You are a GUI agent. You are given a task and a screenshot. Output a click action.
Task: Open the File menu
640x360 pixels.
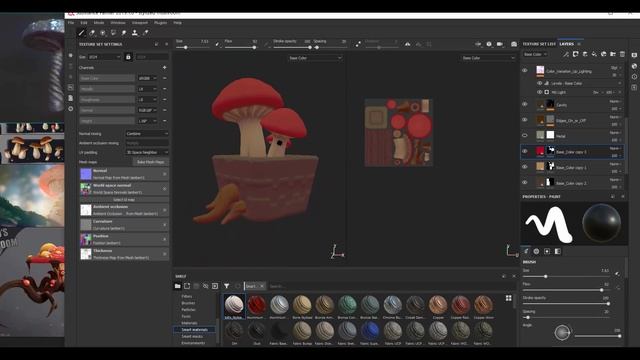pos(71,23)
